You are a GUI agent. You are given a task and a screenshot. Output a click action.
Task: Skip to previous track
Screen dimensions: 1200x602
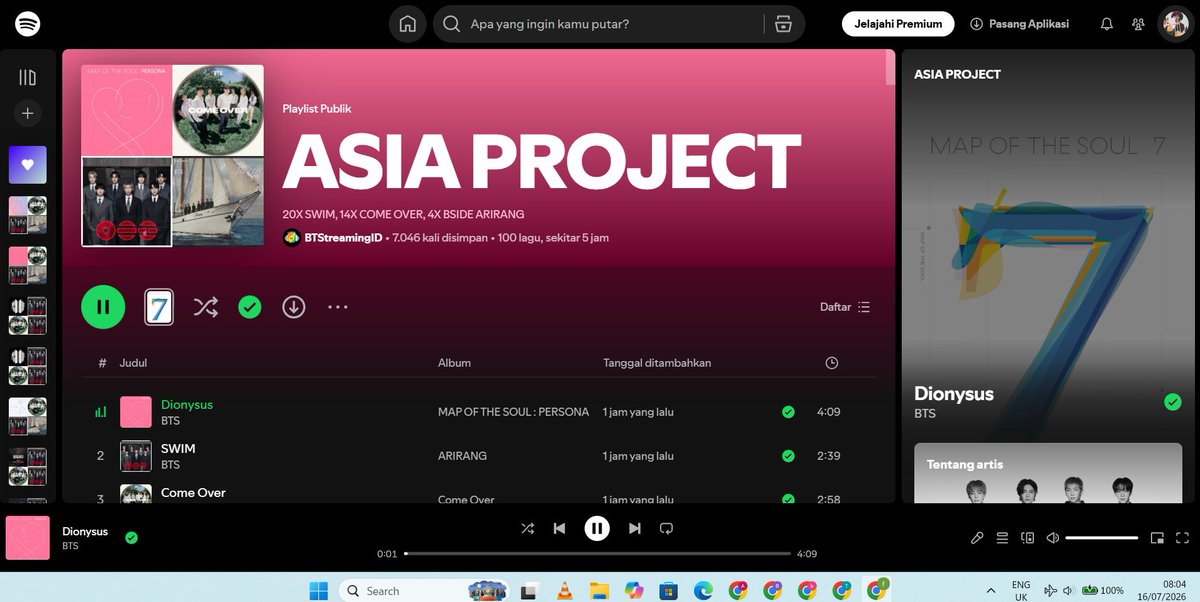[560, 528]
